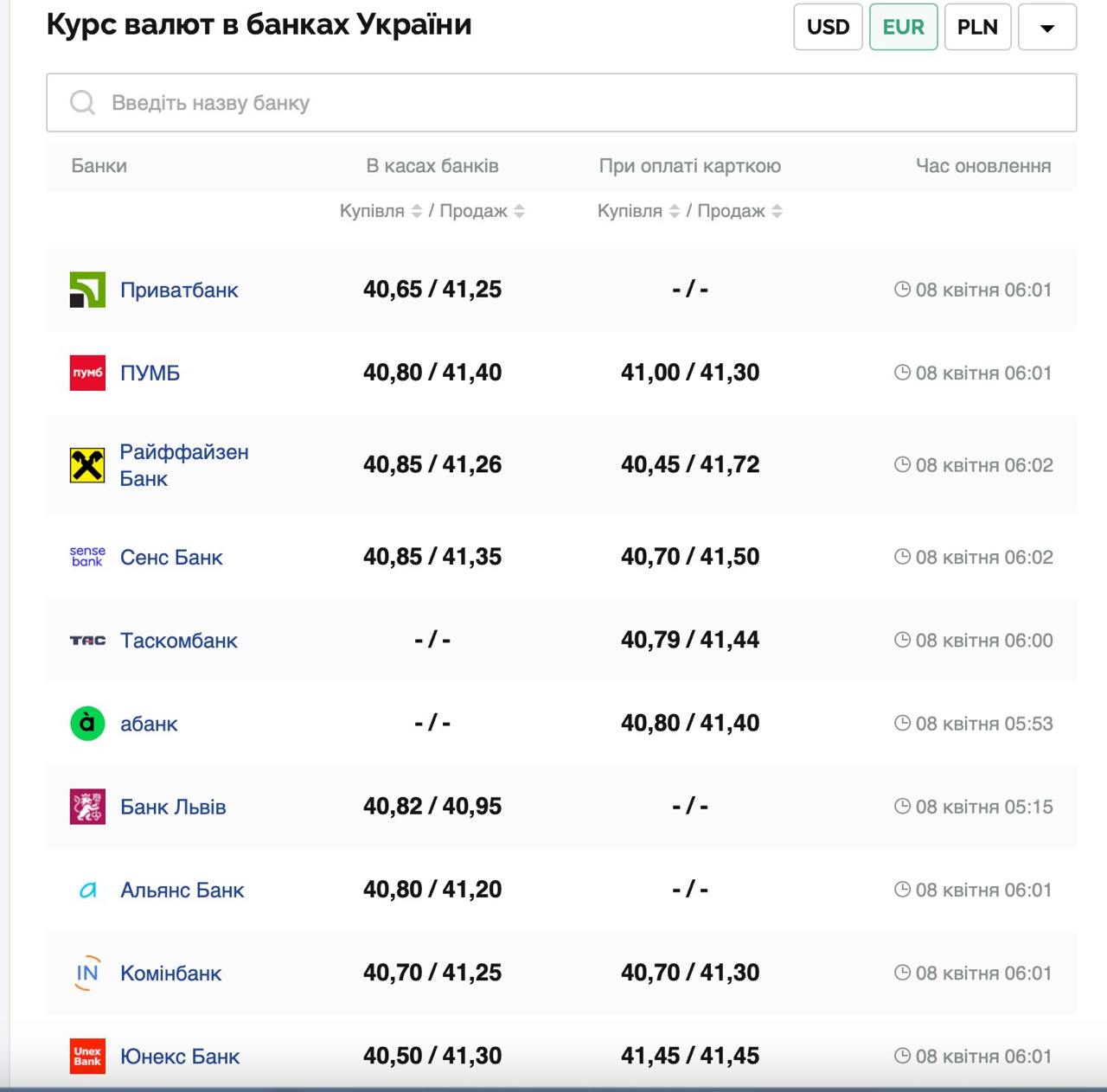The image size is (1107, 1092).
Task: Sort by cash desk Купівля rate
Action: [x=417, y=211]
